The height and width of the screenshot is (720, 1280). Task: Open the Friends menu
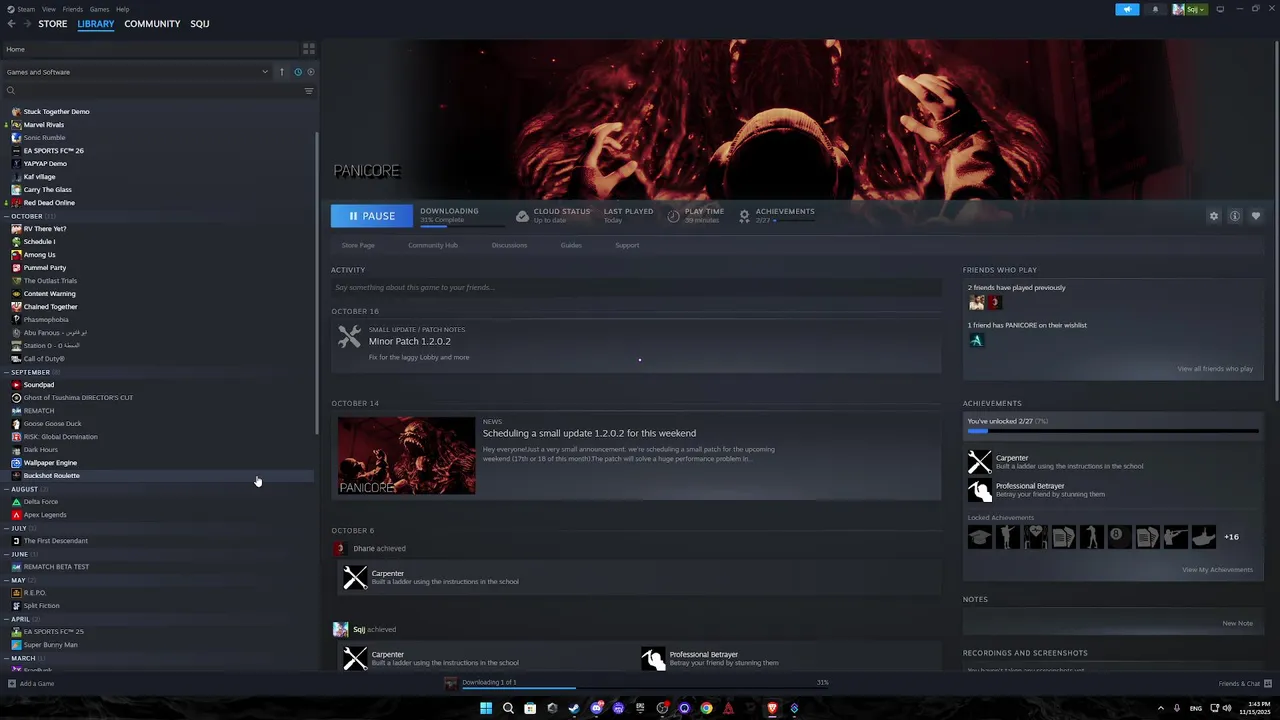click(x=73, y=9)
